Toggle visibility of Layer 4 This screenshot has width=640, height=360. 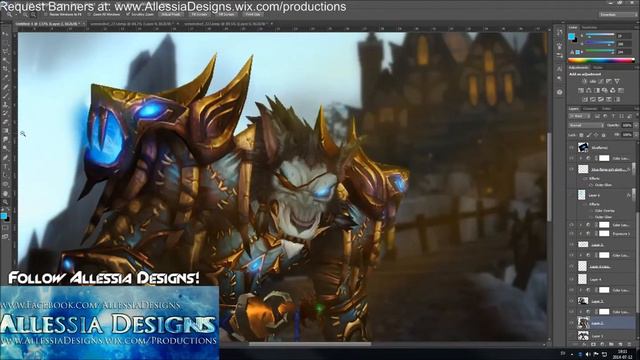571,280
